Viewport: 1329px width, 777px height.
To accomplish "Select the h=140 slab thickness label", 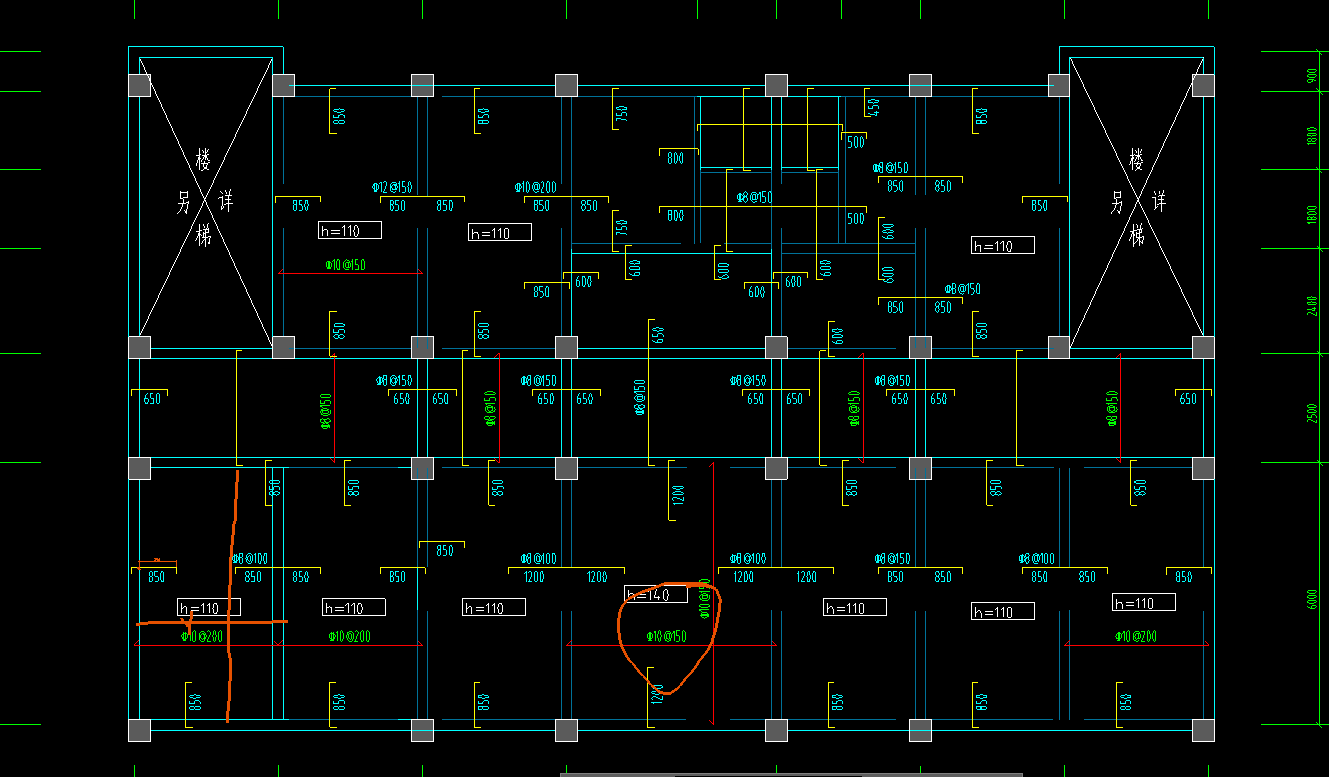I will click(656, 595).
